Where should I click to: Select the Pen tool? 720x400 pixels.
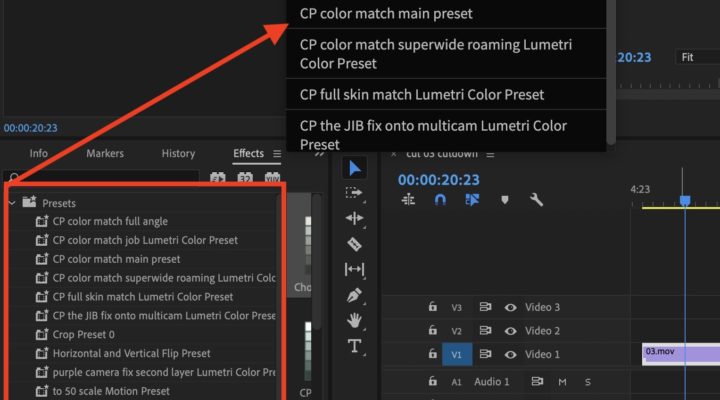[x=354, y=295]
